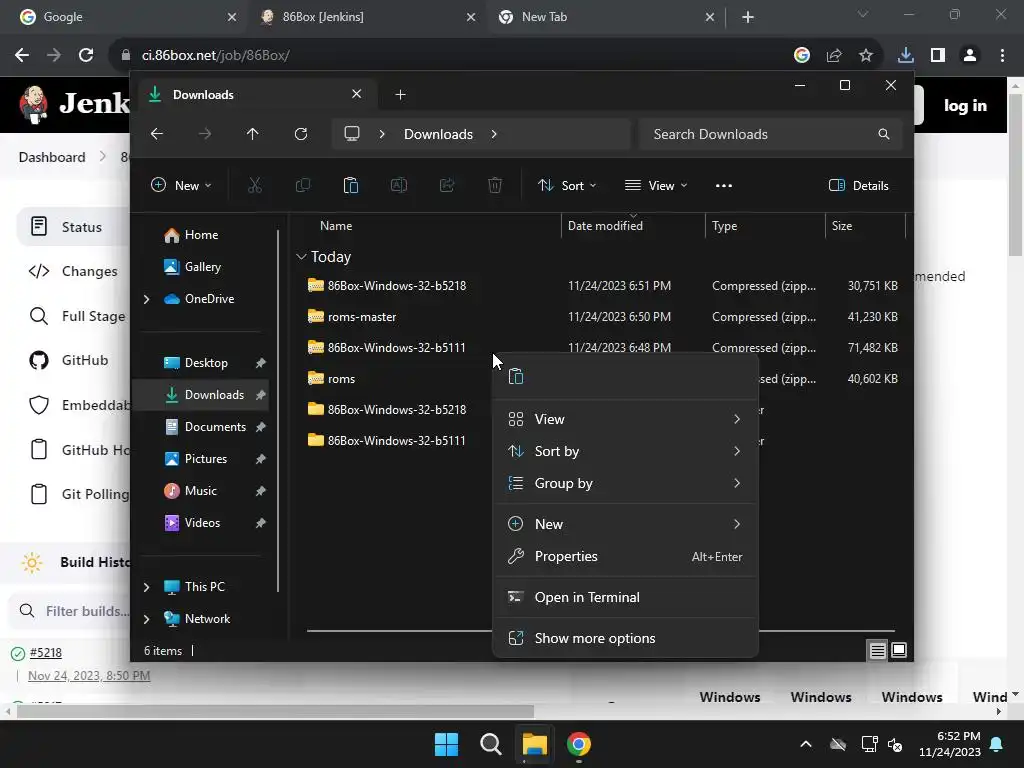Open Chrome side panel icon

[x=938, y=56]
